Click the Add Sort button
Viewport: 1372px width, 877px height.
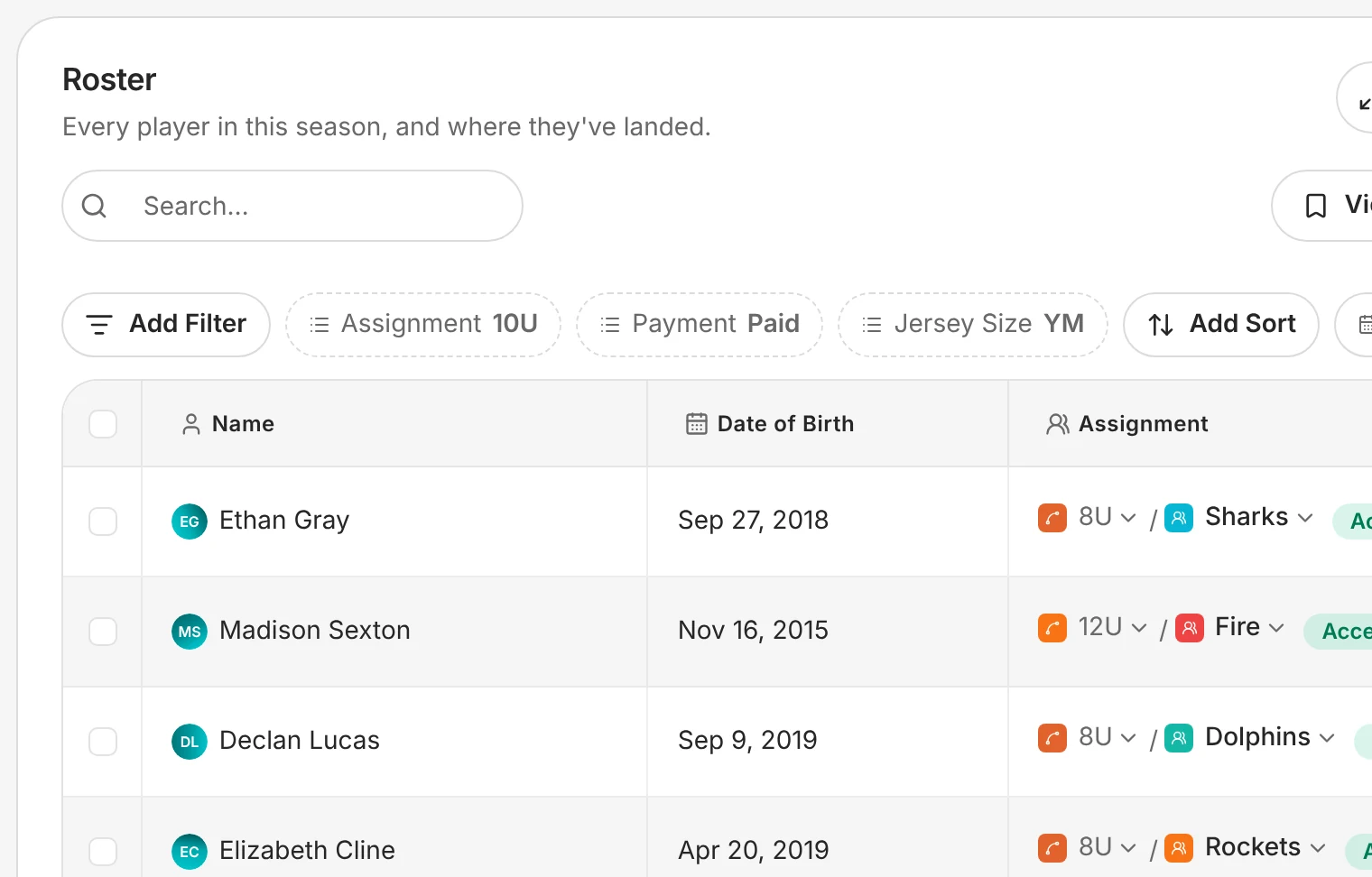coord(1221,325)
